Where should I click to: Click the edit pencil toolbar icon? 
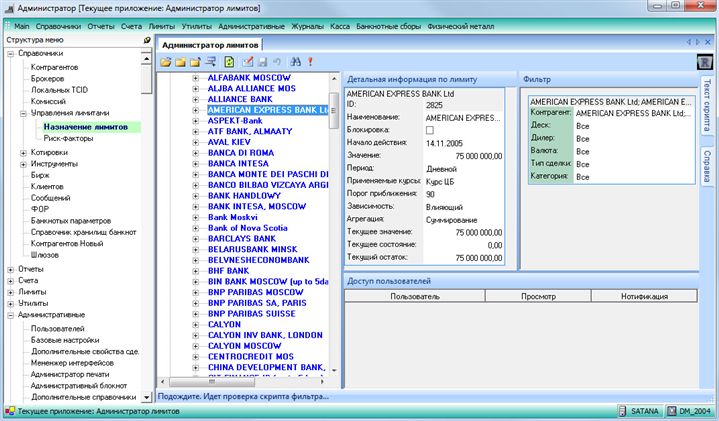(248, 62)
